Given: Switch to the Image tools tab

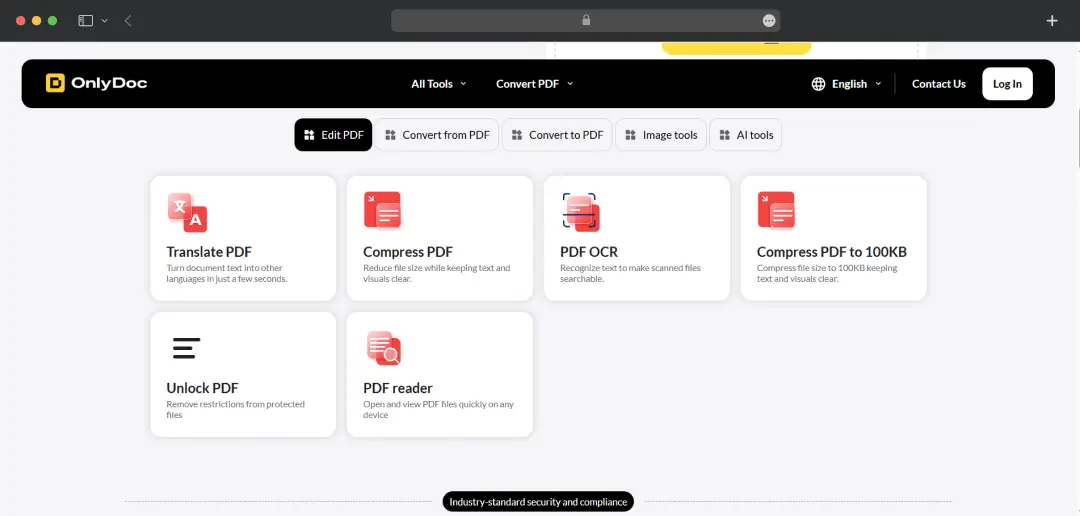Looking at the screenshot, I should point(661,135).
